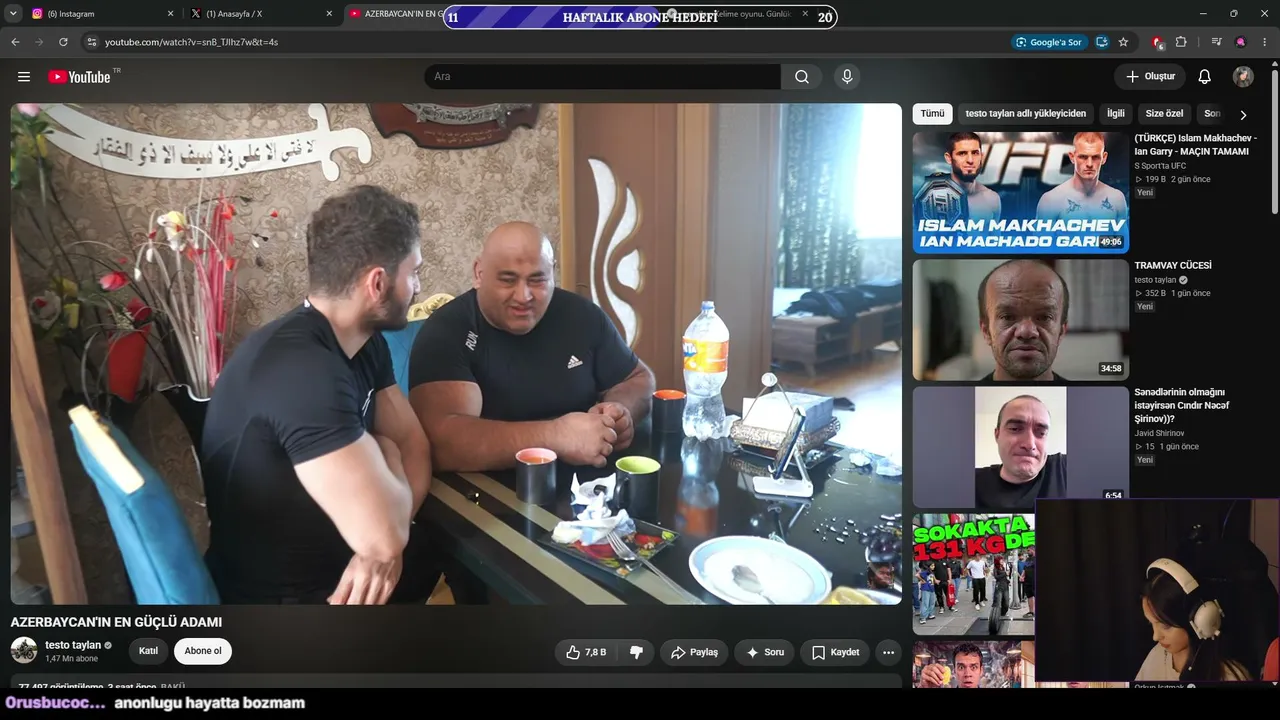Viewport: 1280px width, 720px height.
Task: Like the video with thumbs up
Action: [x=586, y=652]
